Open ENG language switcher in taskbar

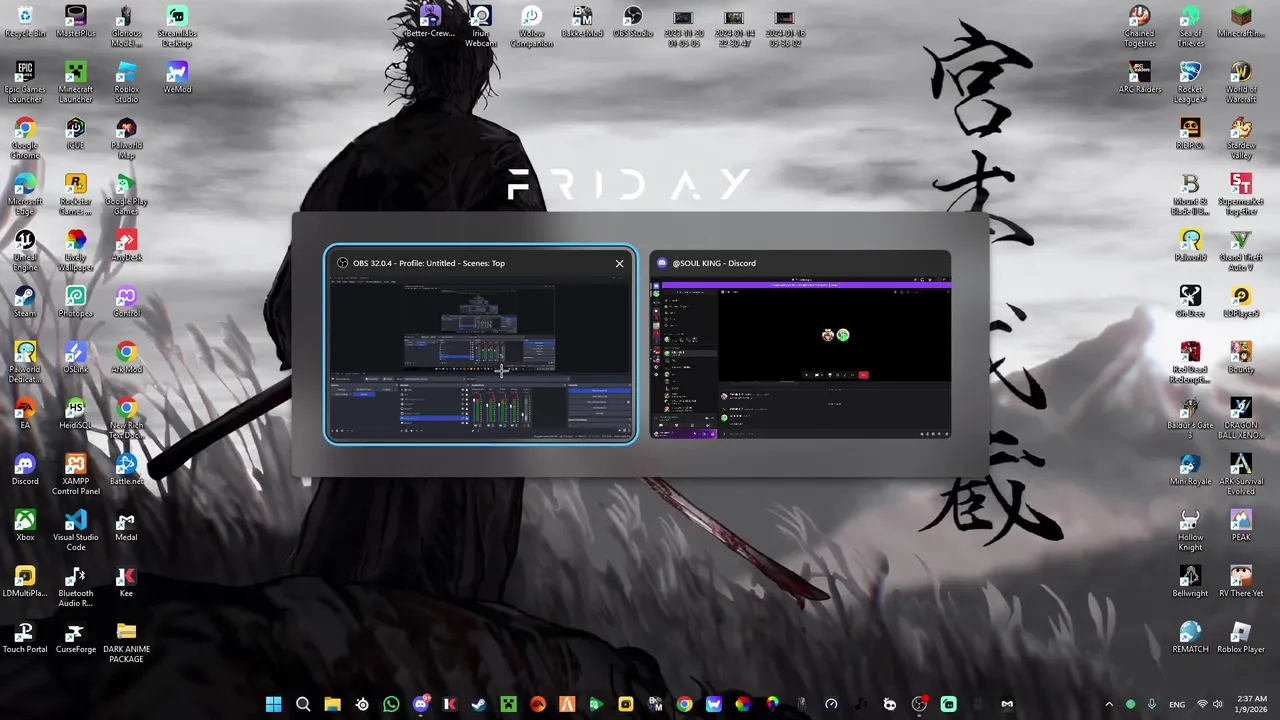pyautogui.click(x=1178, y=704)
